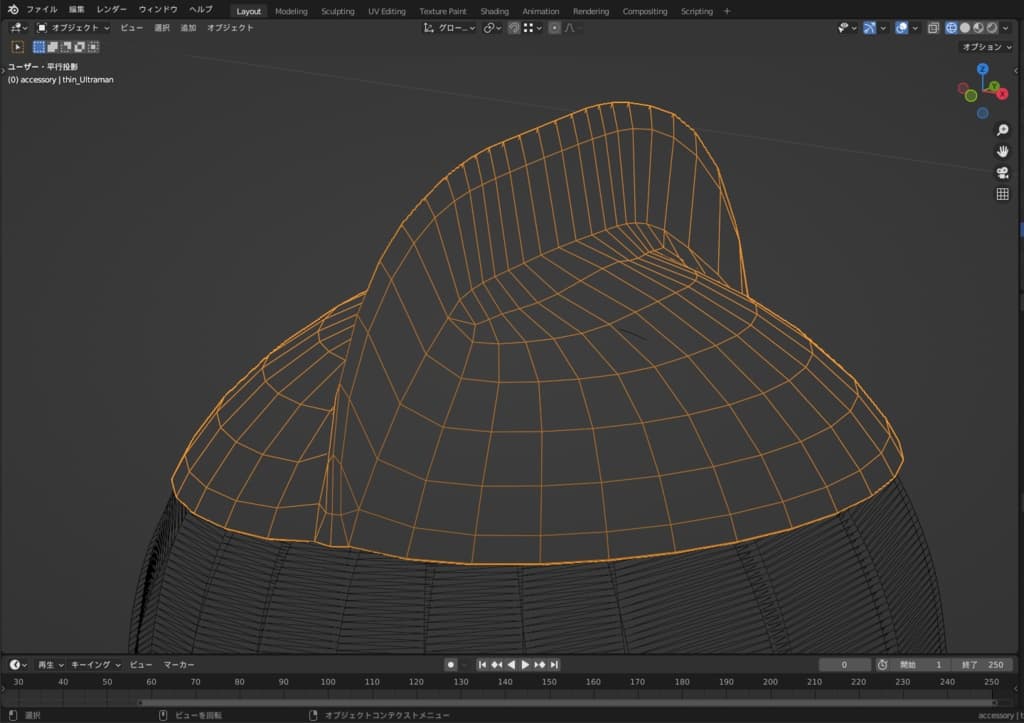Switch to the Sculpting workspace tab
Viewport: 1024px width, 723px height.
pyautogui.click(x=337, y=11)
